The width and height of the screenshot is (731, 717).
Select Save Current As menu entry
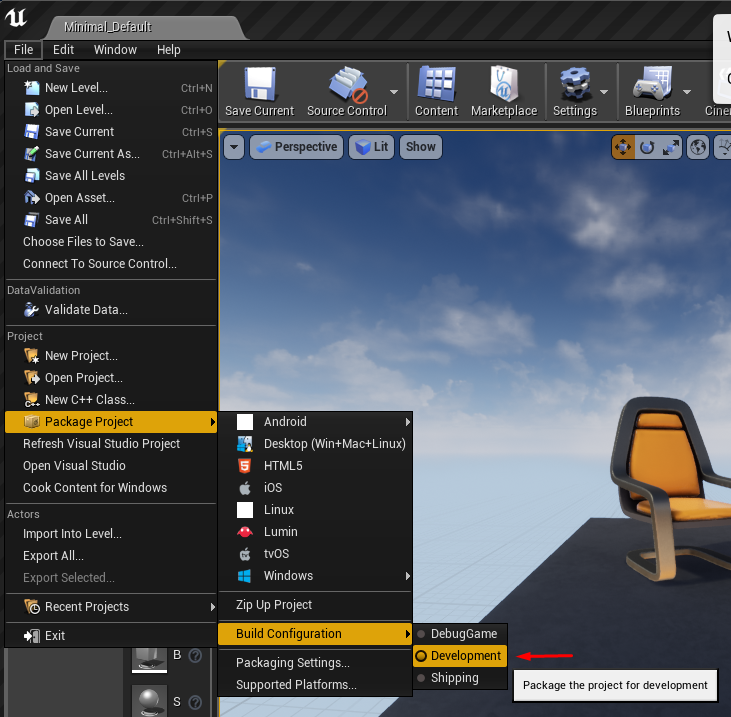[111, 153]
